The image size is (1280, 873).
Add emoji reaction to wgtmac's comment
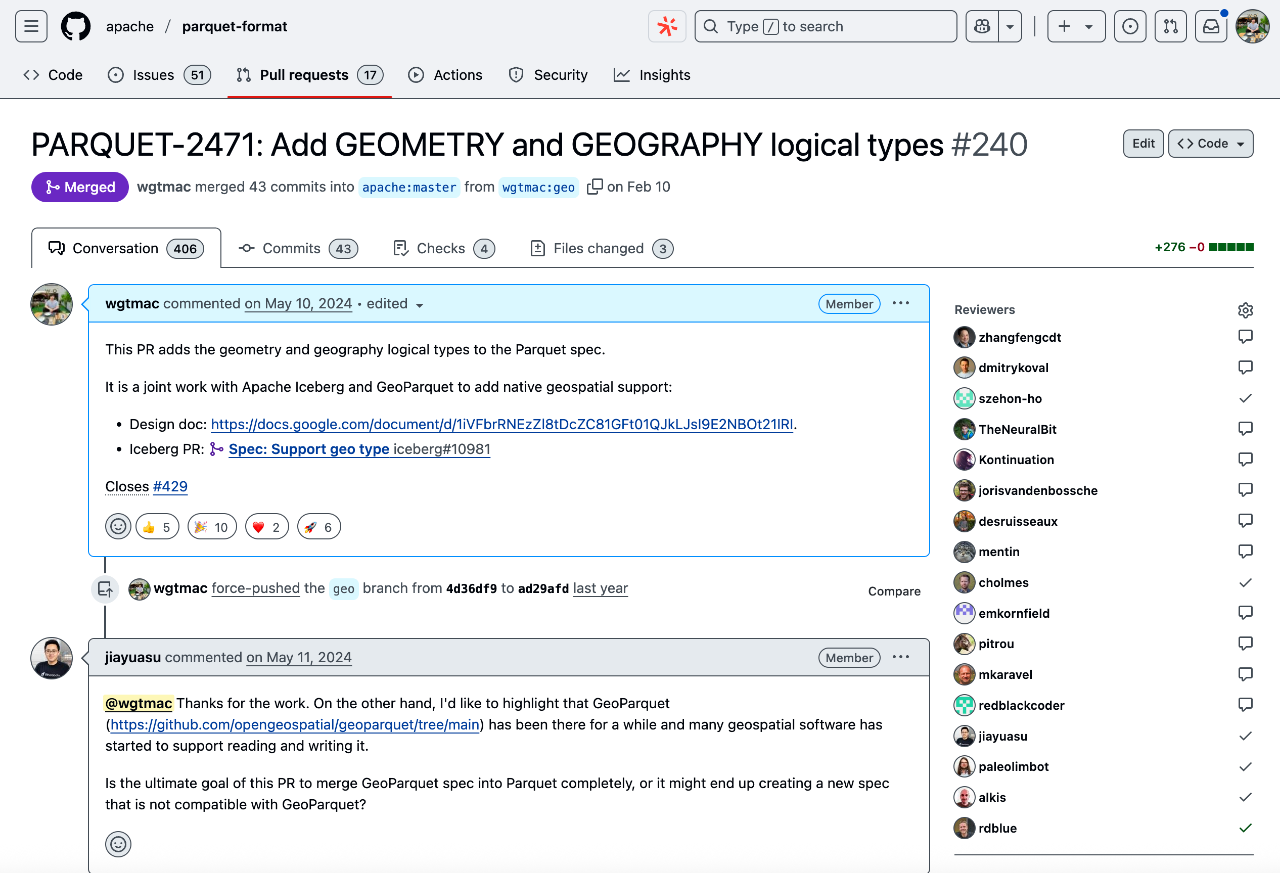(118, 527)
